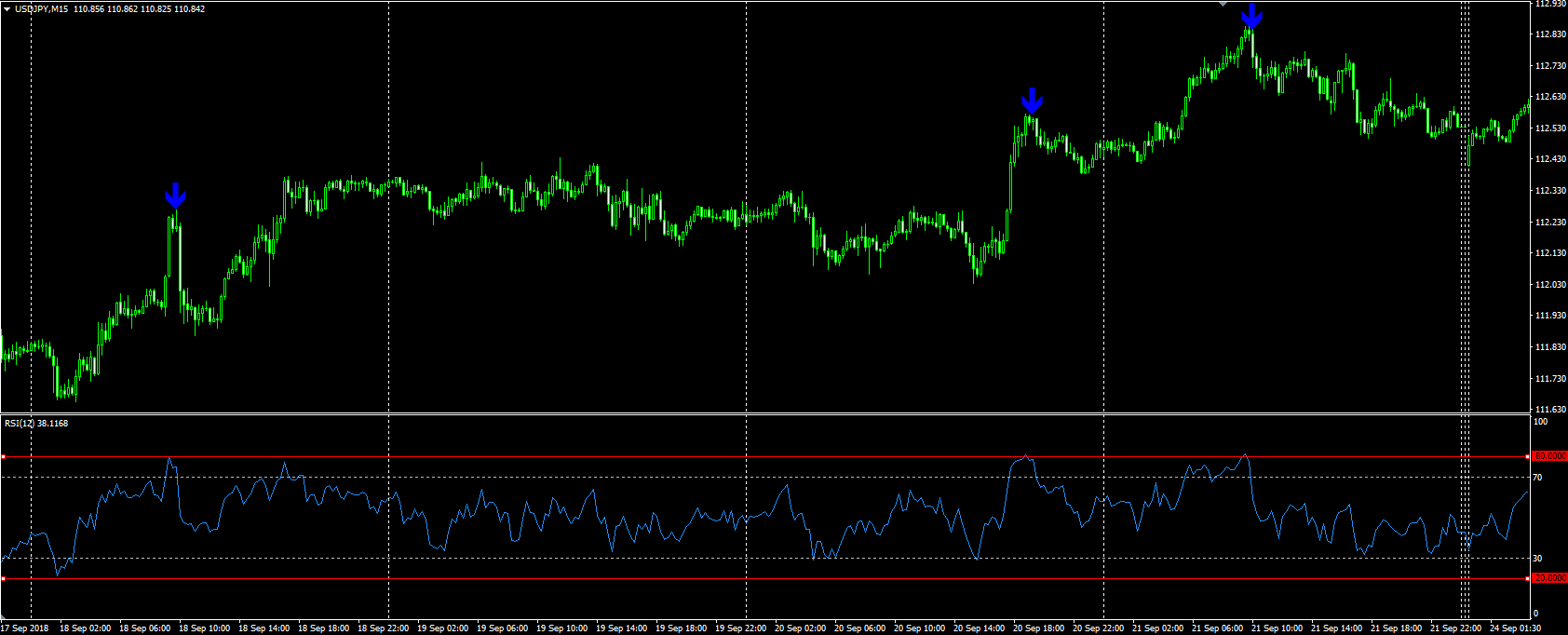Click the 19 Sep 10:00 time label
This screenshot has height=635, width=1568.
(562, 628)
